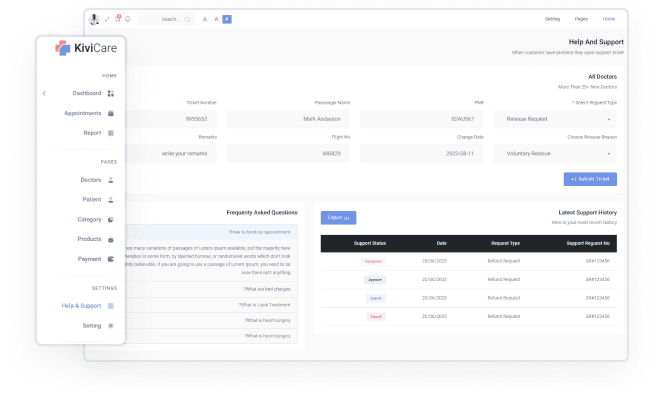Open Help & Support via its sidebar icon
Image resolution: width=662 pixels, height=400 pixels.
pos(111,306)
